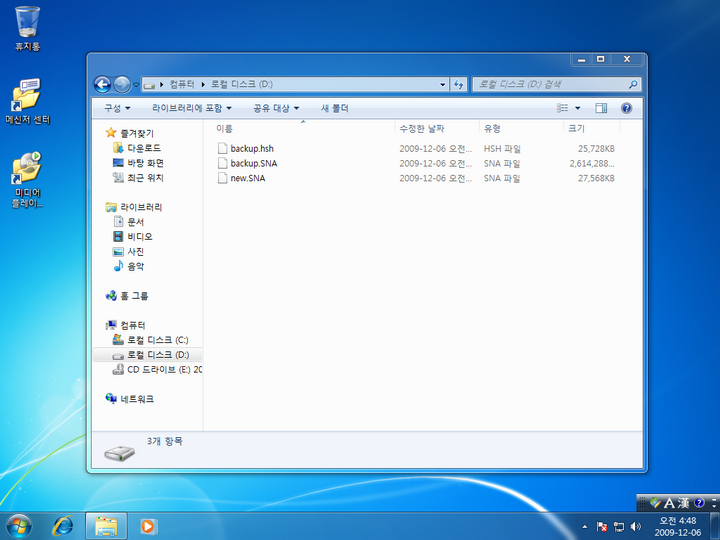Open the 공유 대상 menu
The width and height of the screenshot is (720, 540).
276,108
